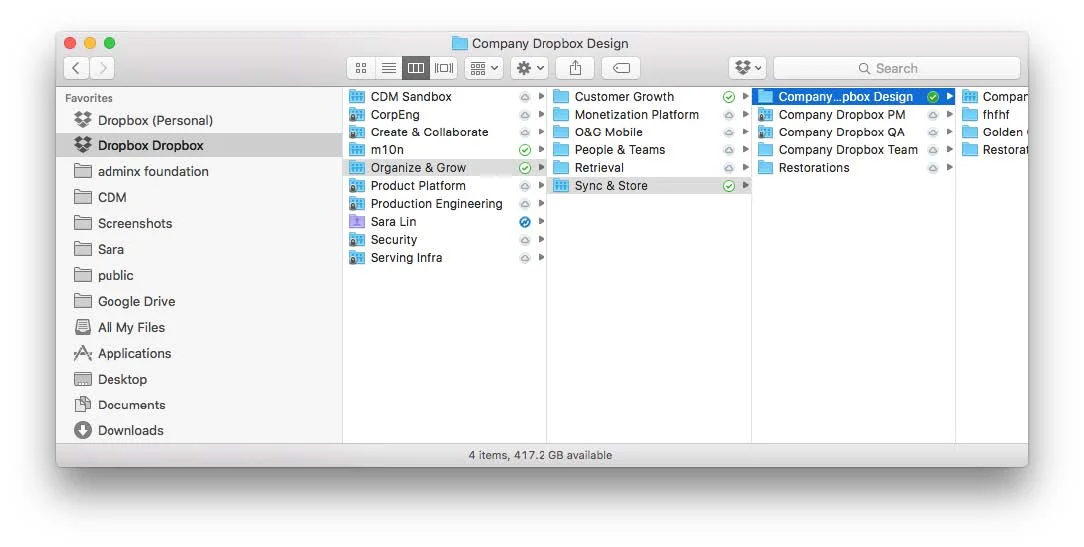Select the Retrieval folder
Viewport: 1084px width, 547px height.
click(x=650, y=167)
